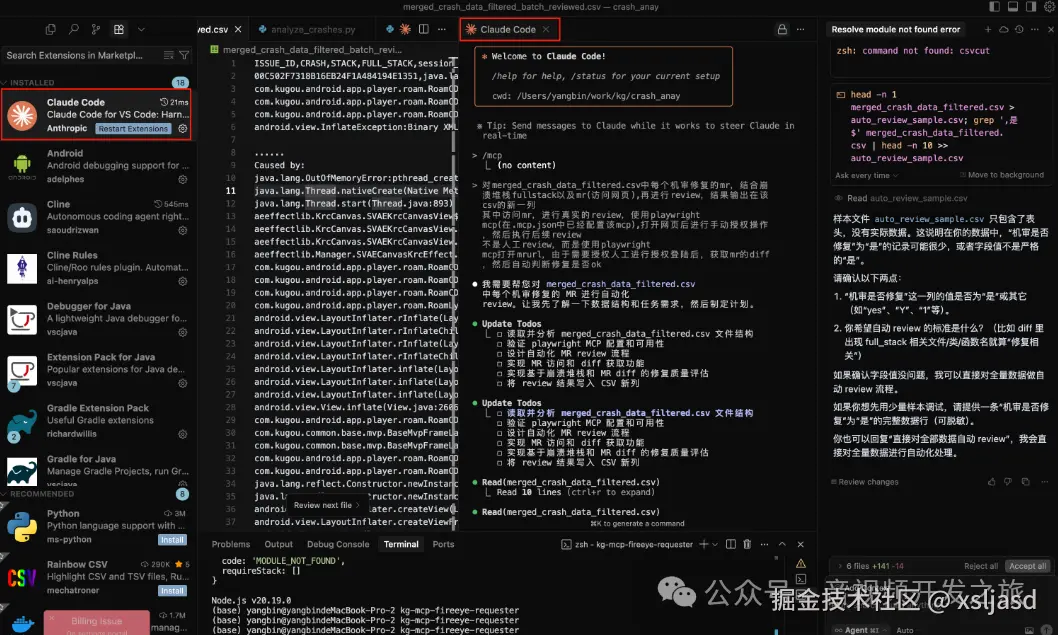Click Review next file button
Viewport: 1058px width, 635px height.
pos(327,505)
